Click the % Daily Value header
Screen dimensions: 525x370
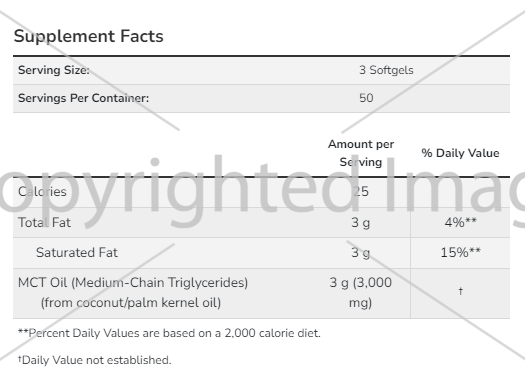click(x=460, y=153)
